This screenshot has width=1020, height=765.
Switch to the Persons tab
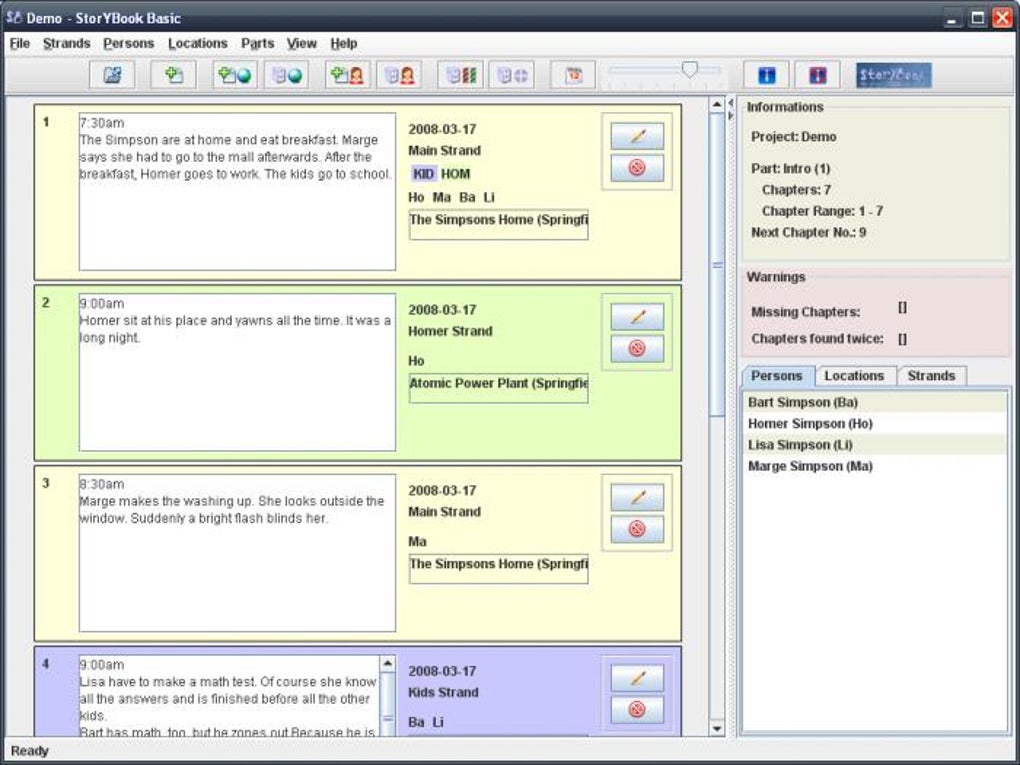point(777,376)
